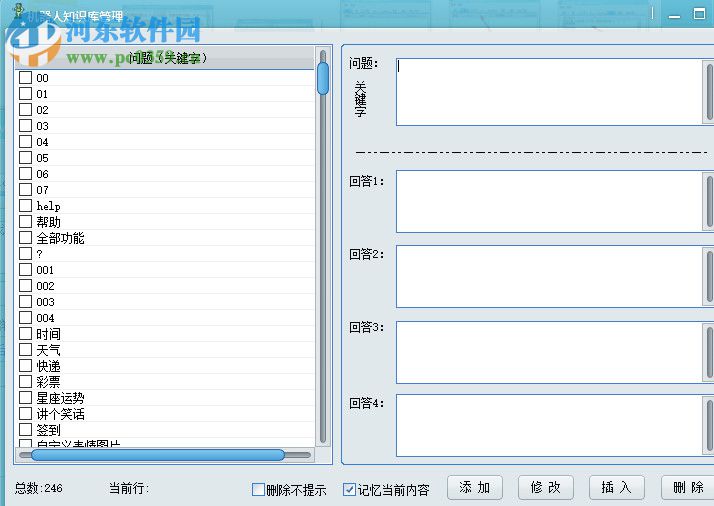Select the checkbox for 05
Image resolution: width=714 pixels, height=506 pixels.
[26, 158]
